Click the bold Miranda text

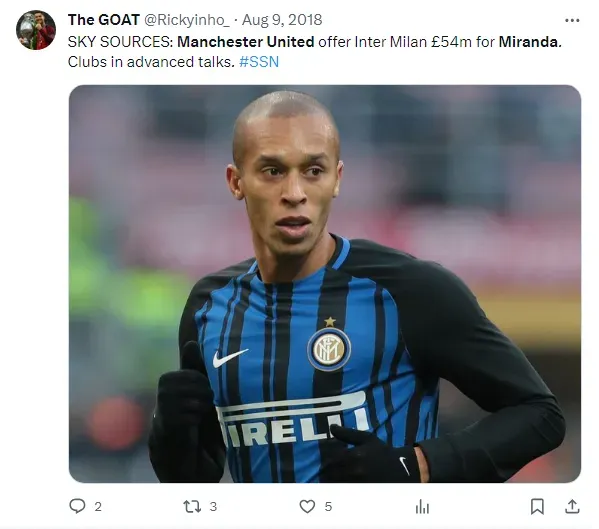pos(528,42)
